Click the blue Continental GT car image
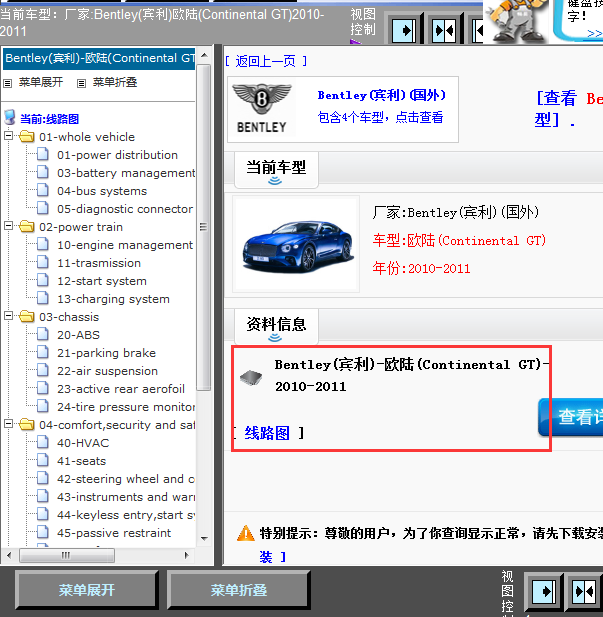Viewport: 603px width, 617px height. pyautogui.click(x=298, y=246)
